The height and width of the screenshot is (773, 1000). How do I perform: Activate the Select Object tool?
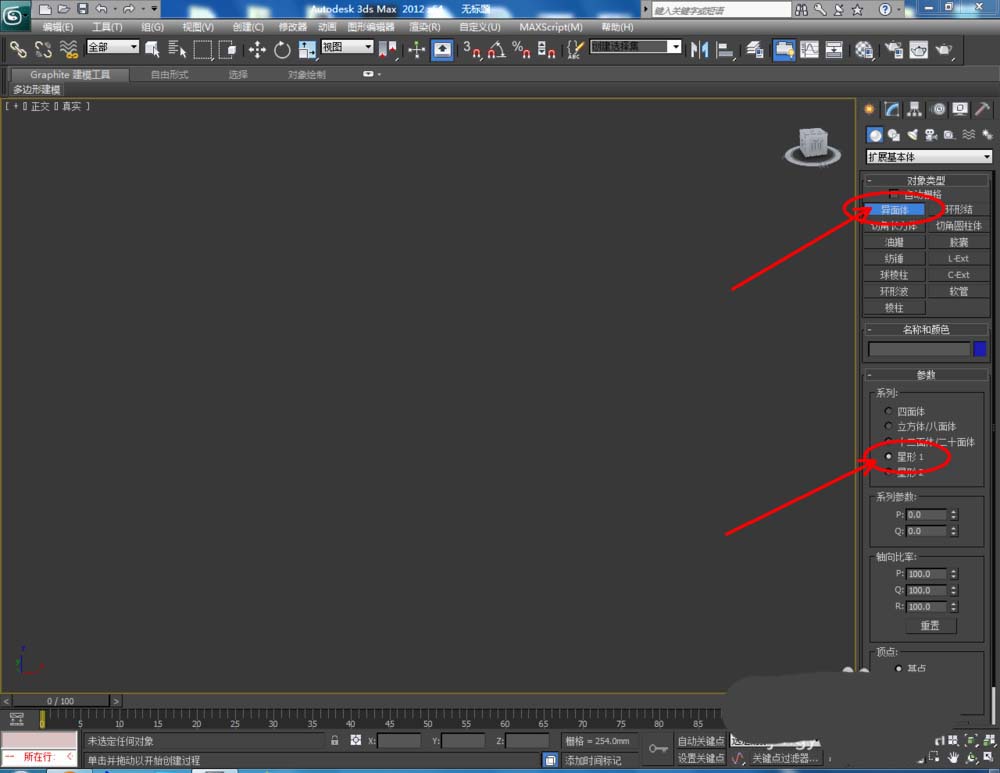click(x=152, y=49)
